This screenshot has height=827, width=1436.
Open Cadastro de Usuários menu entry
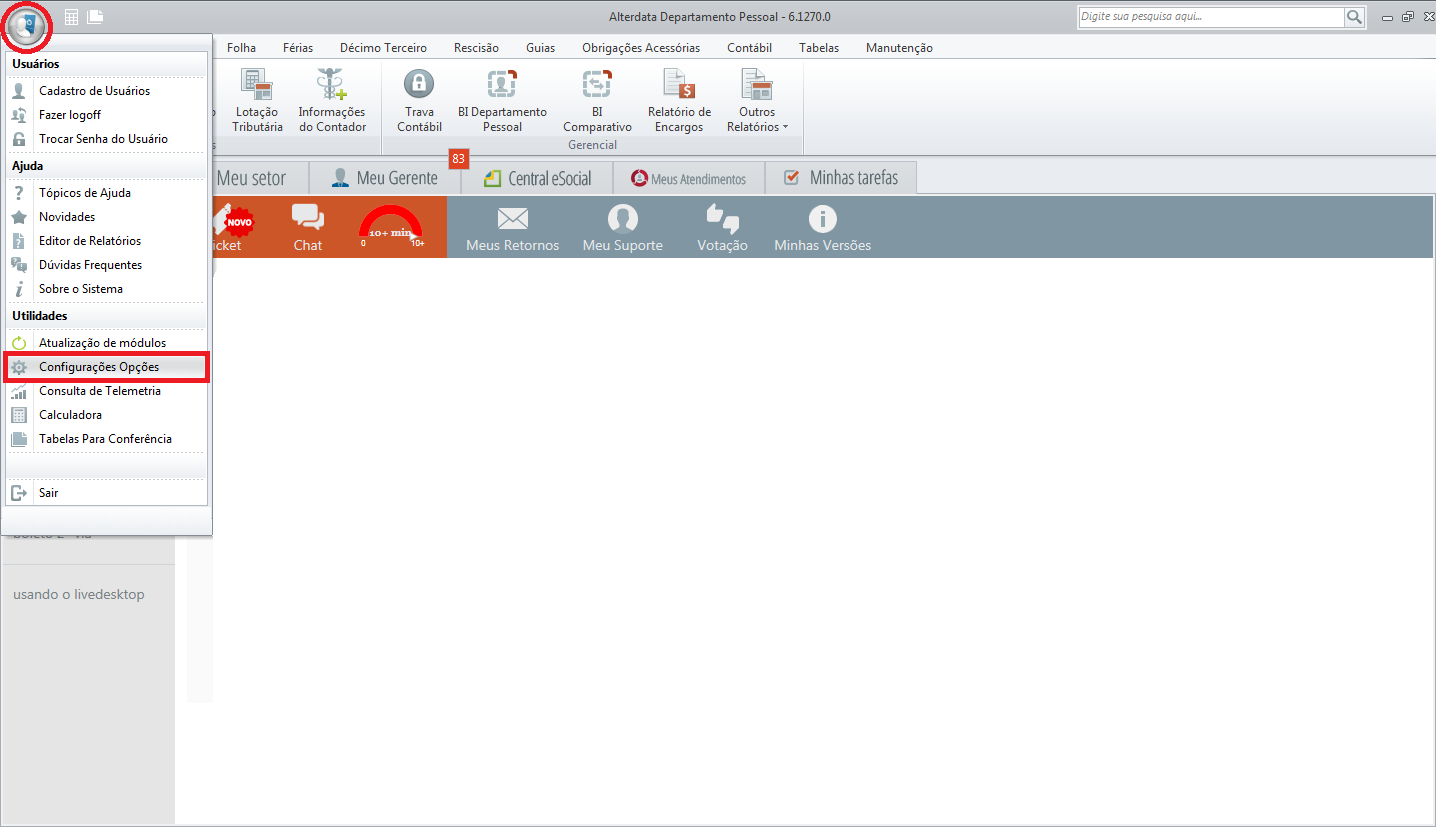coord(106,91)
